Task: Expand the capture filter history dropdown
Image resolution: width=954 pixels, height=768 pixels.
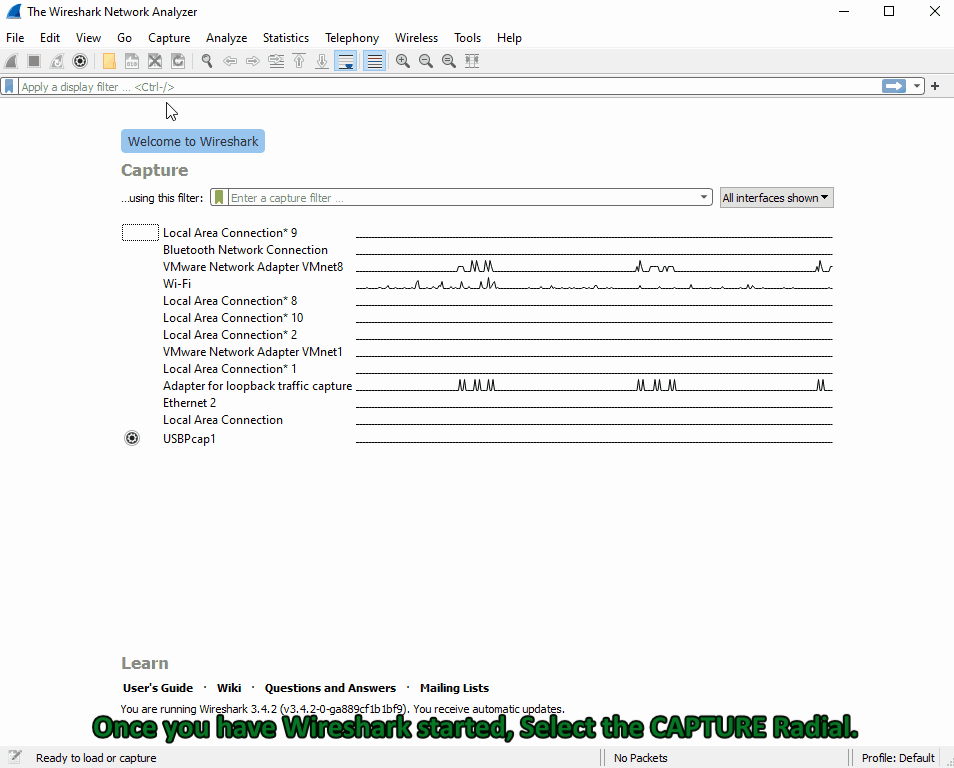Action: click(704, 198)
